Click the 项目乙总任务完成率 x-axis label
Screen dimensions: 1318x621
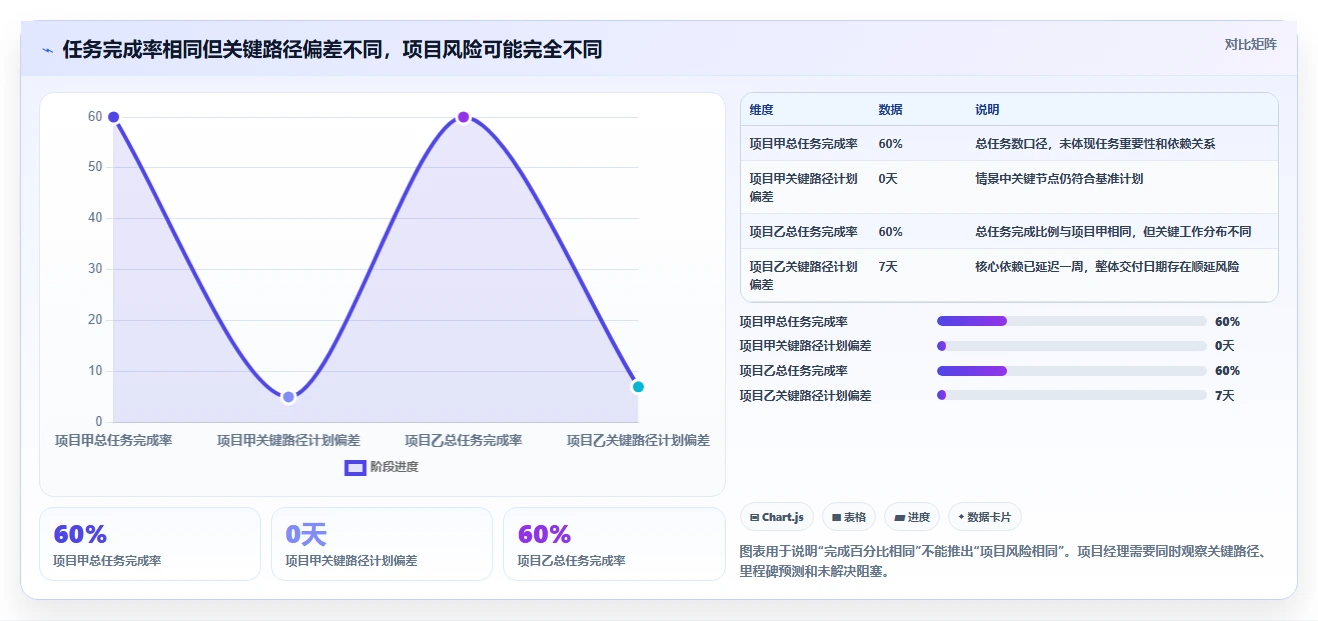point(463,440)
